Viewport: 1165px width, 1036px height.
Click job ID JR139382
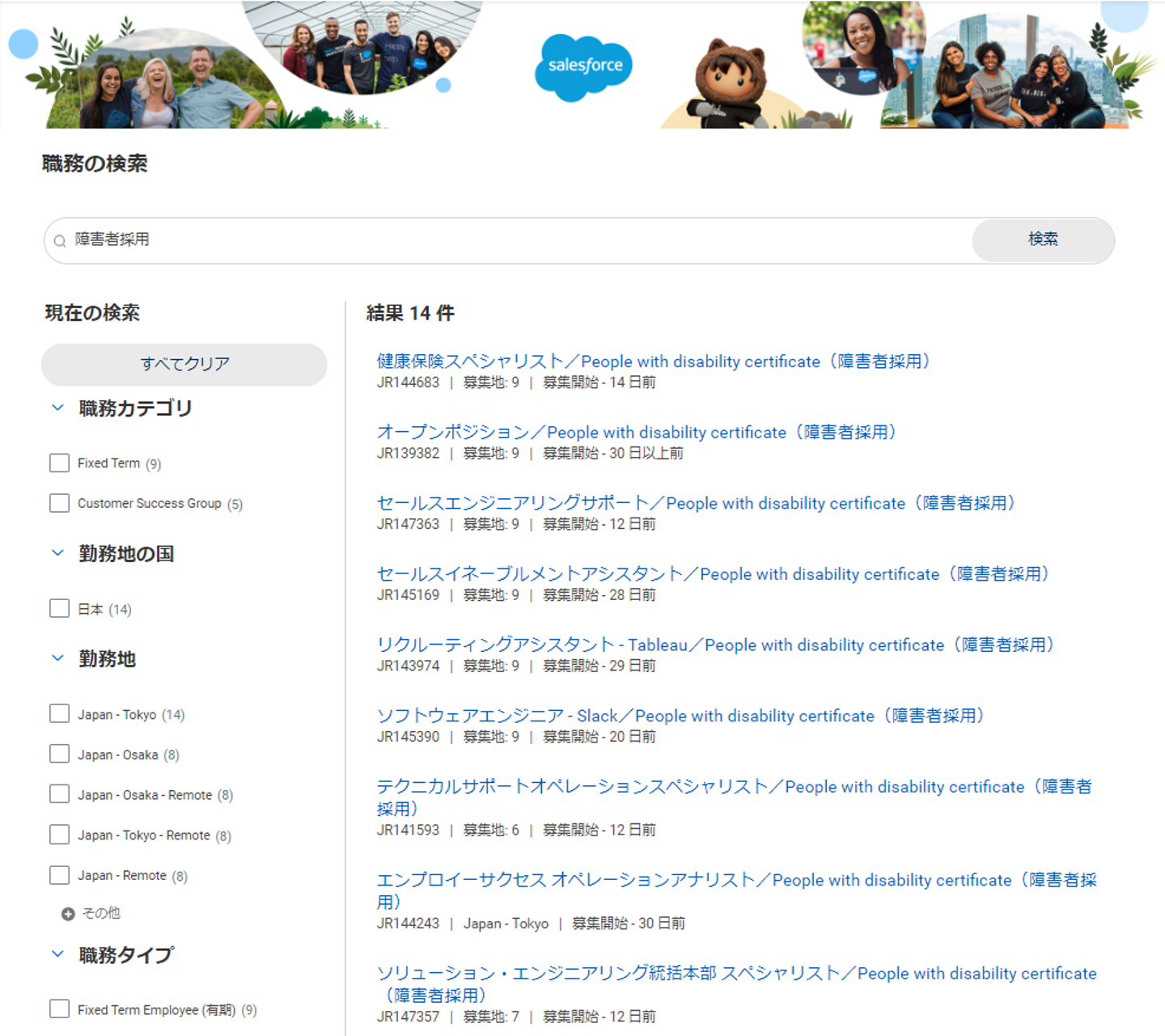(x=408, y=454)
